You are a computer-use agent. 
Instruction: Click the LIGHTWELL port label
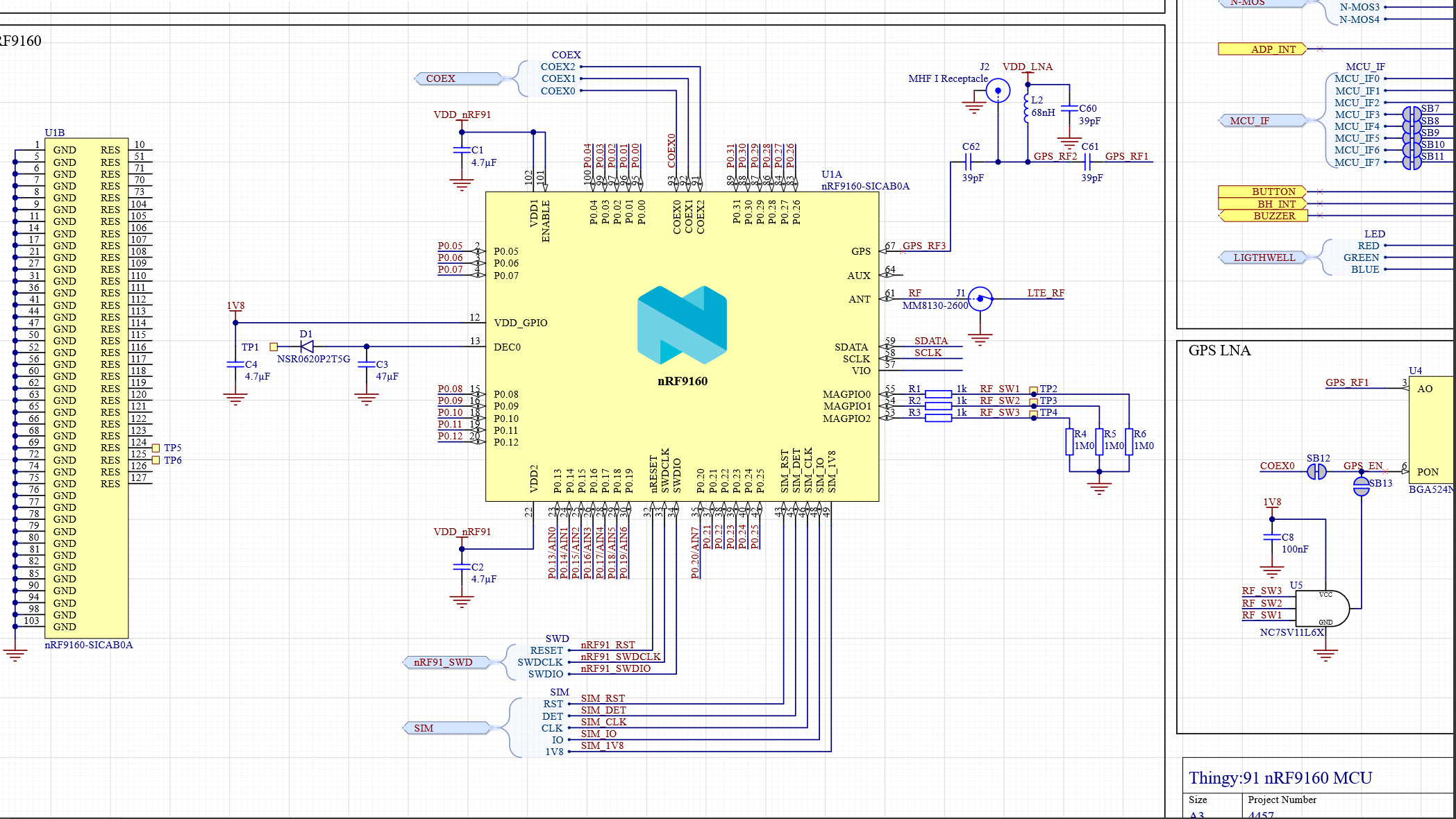[x=1265, y=257]
